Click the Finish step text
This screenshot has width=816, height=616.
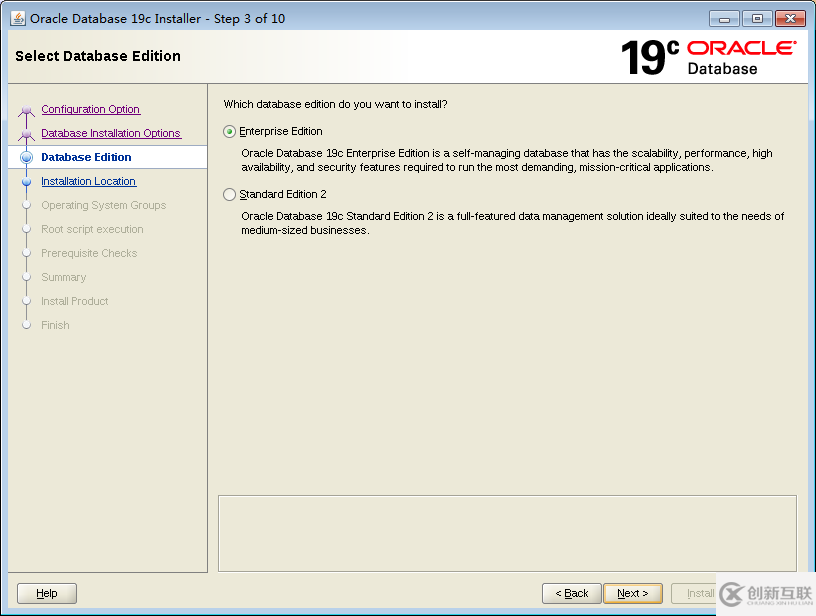coord(55,325)
